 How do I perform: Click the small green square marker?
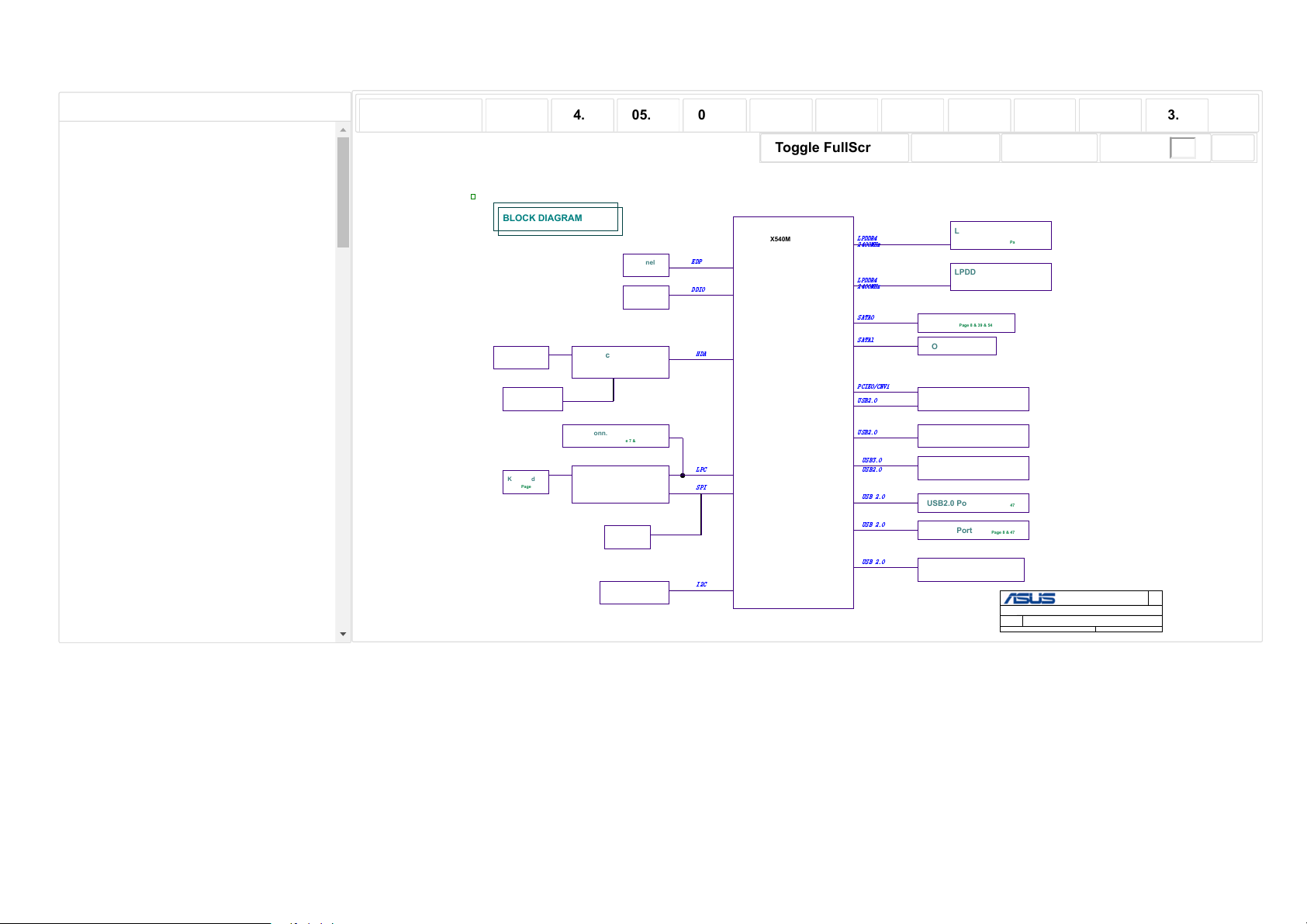click(473, 197)
